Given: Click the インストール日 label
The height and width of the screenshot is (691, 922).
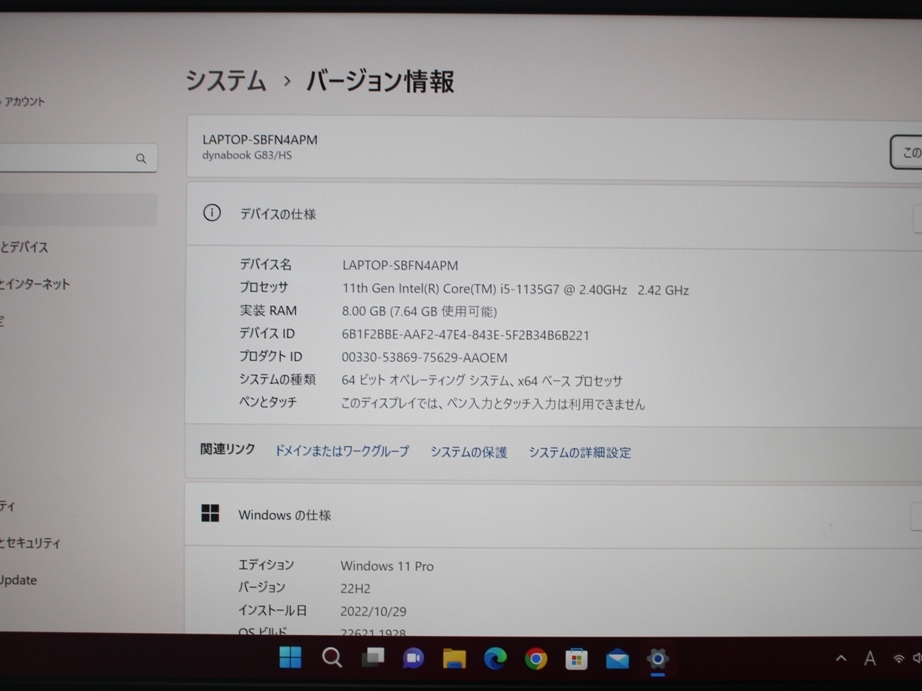Looking at the screenshot, I should (x=272, y=610).
